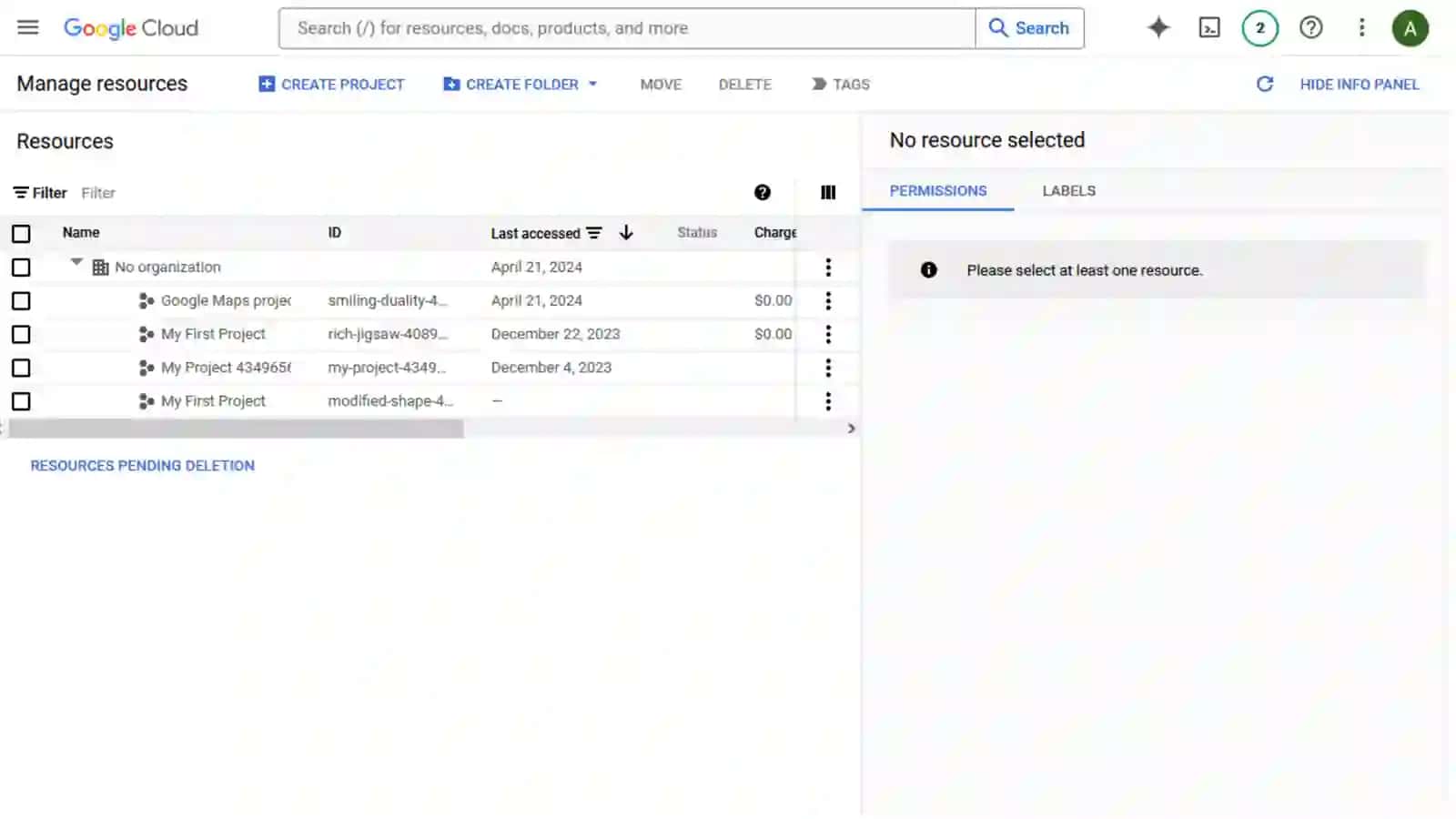This screenshot has width=1456, height=819.
Task: Open the main navigation hamburger menu
Action: click(28, 27)
